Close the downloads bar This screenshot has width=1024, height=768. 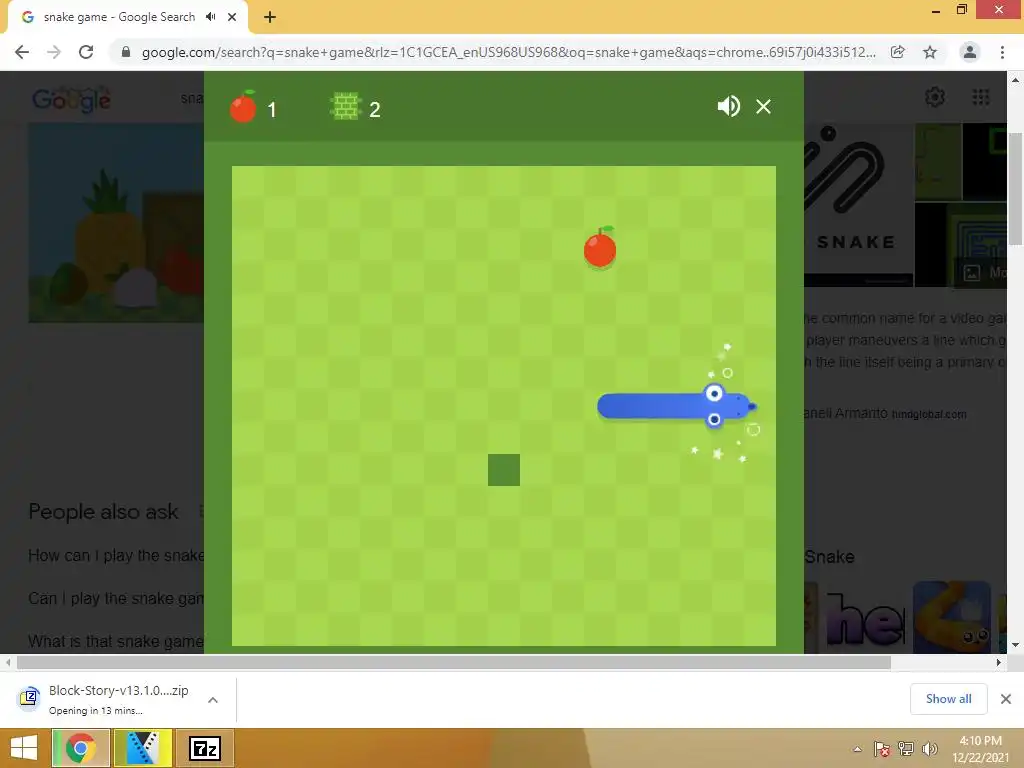(1006, 699)
